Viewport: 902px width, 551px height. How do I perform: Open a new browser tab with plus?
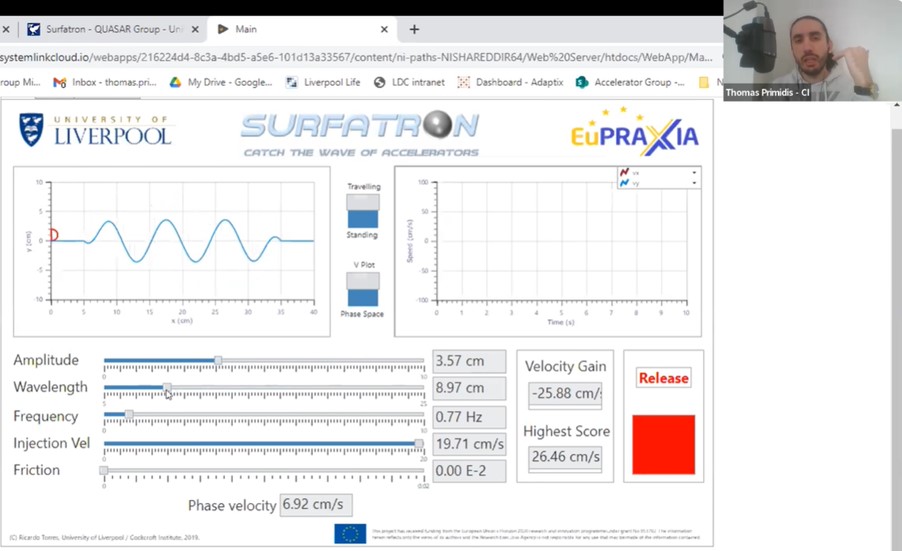point(414,29)
